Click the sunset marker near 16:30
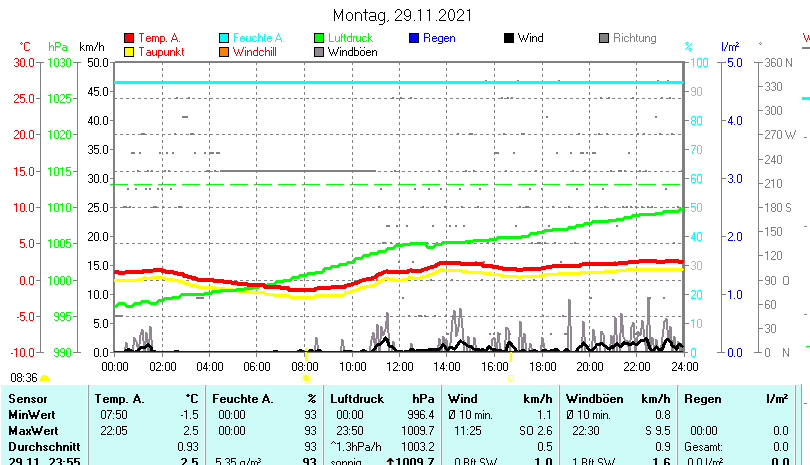The height and width of the screenshot is (465, 810). coord(510,378)
